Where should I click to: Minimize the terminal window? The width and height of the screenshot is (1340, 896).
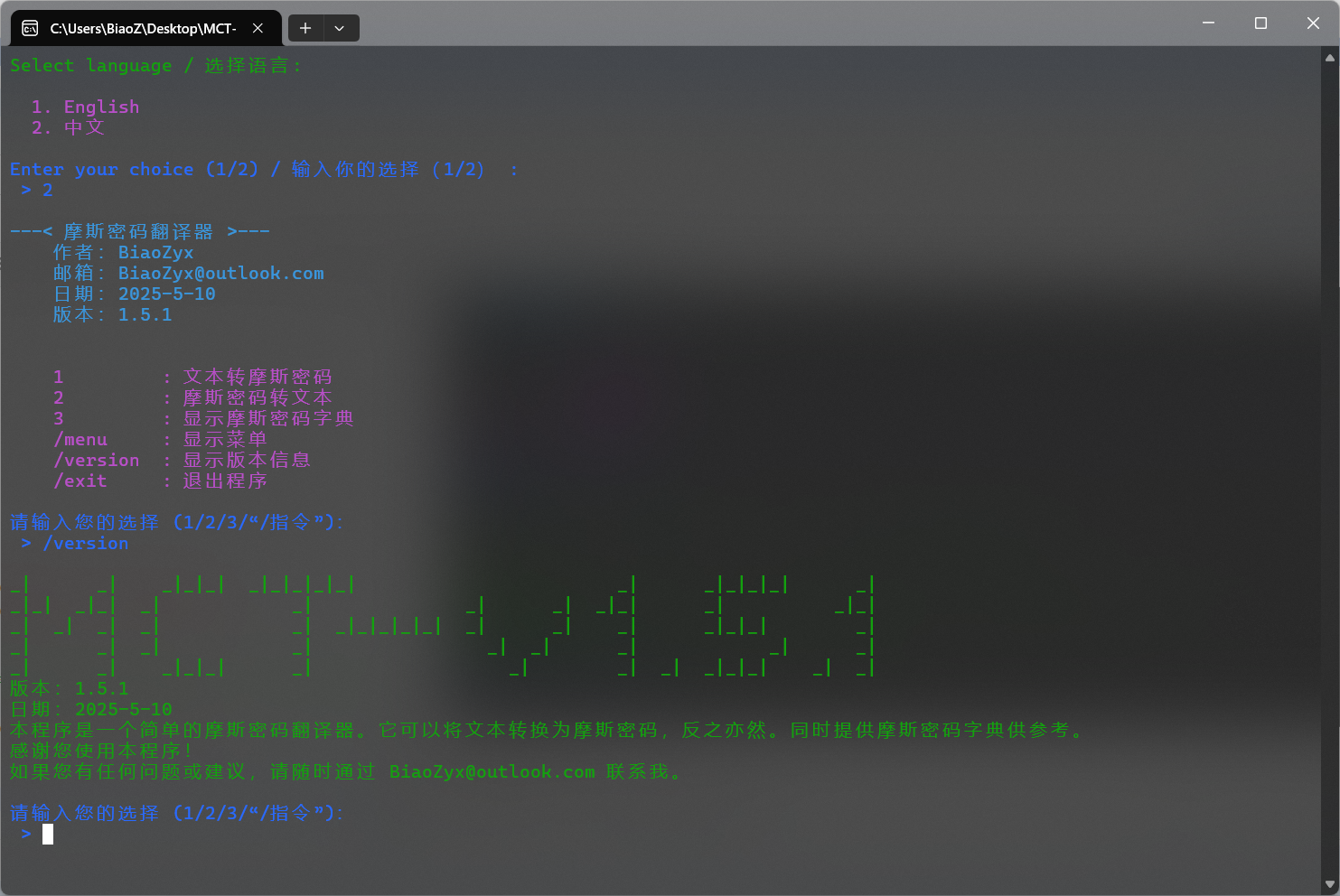click(x=1208, y=23)
